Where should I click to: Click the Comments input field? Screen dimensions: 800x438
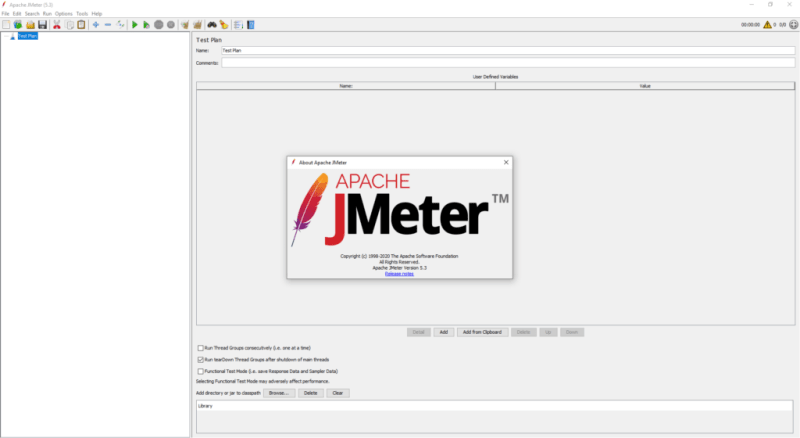(x=508, y=63)
